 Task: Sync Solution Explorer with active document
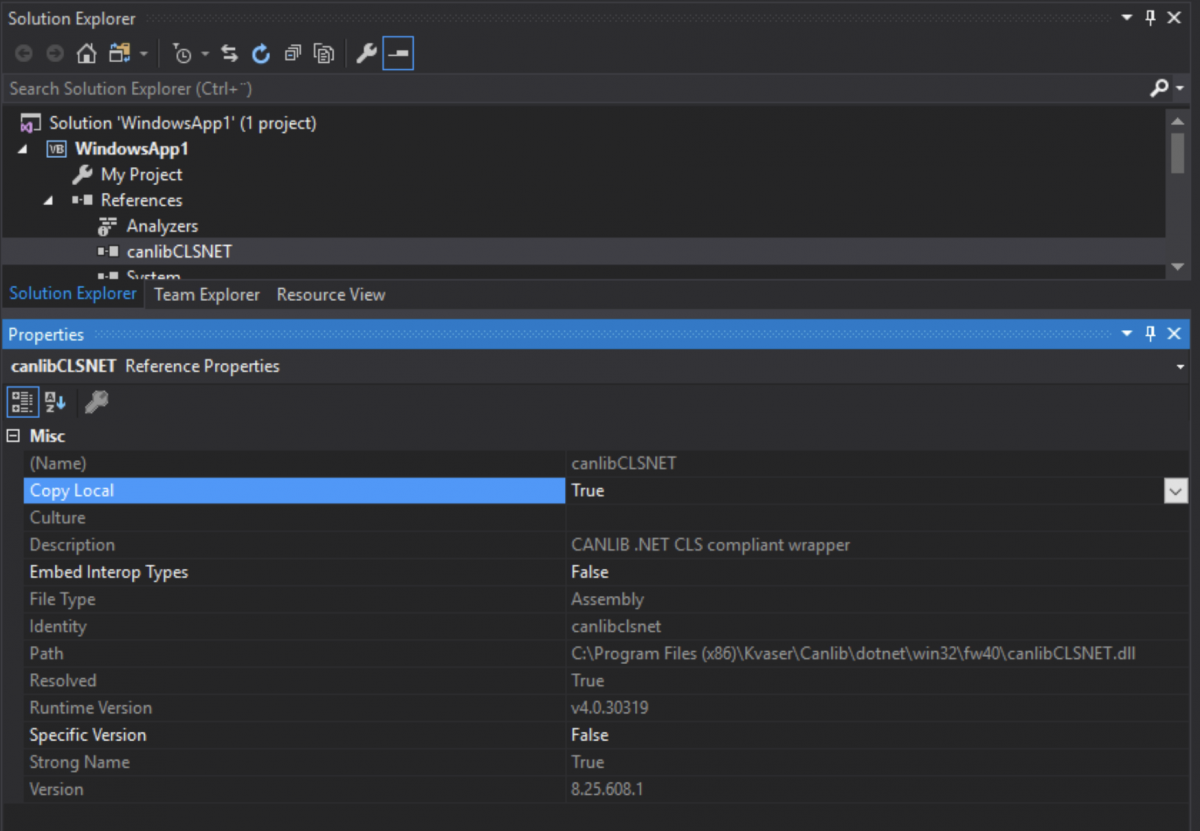229,53
